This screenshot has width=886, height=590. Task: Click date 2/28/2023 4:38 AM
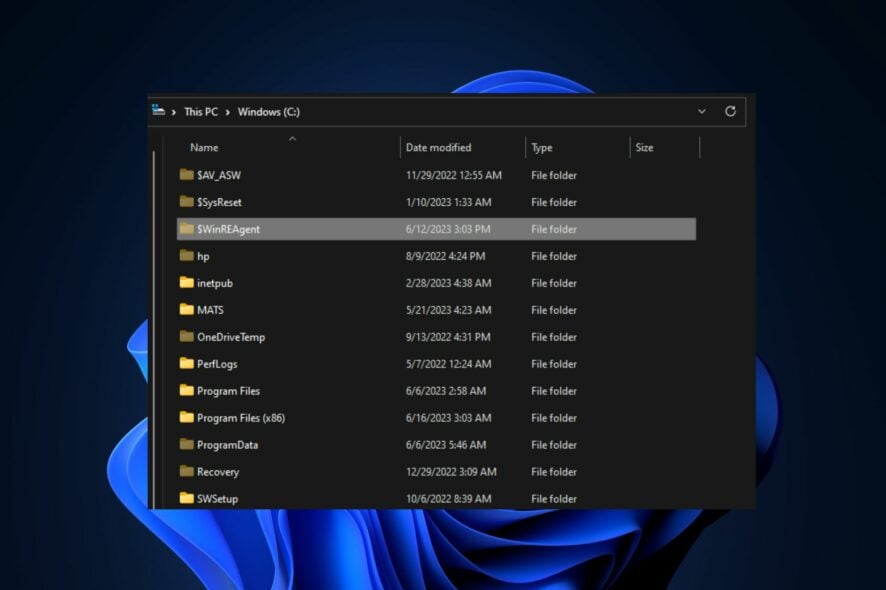tap(448, 283)
